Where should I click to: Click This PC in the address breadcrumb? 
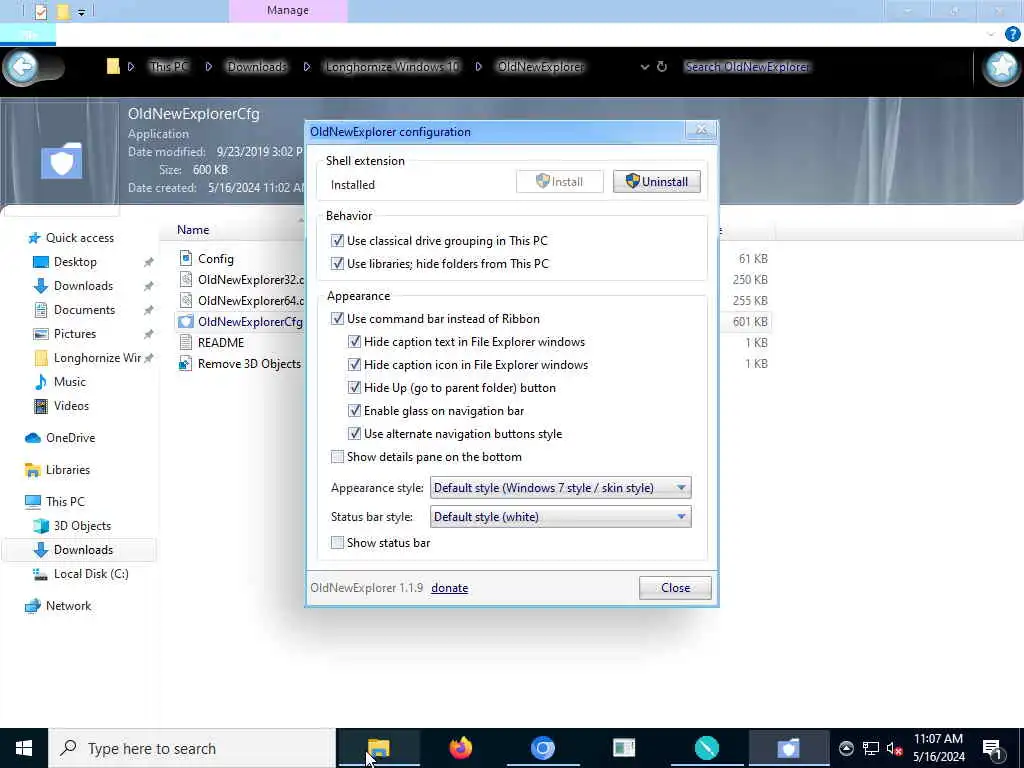169,67
